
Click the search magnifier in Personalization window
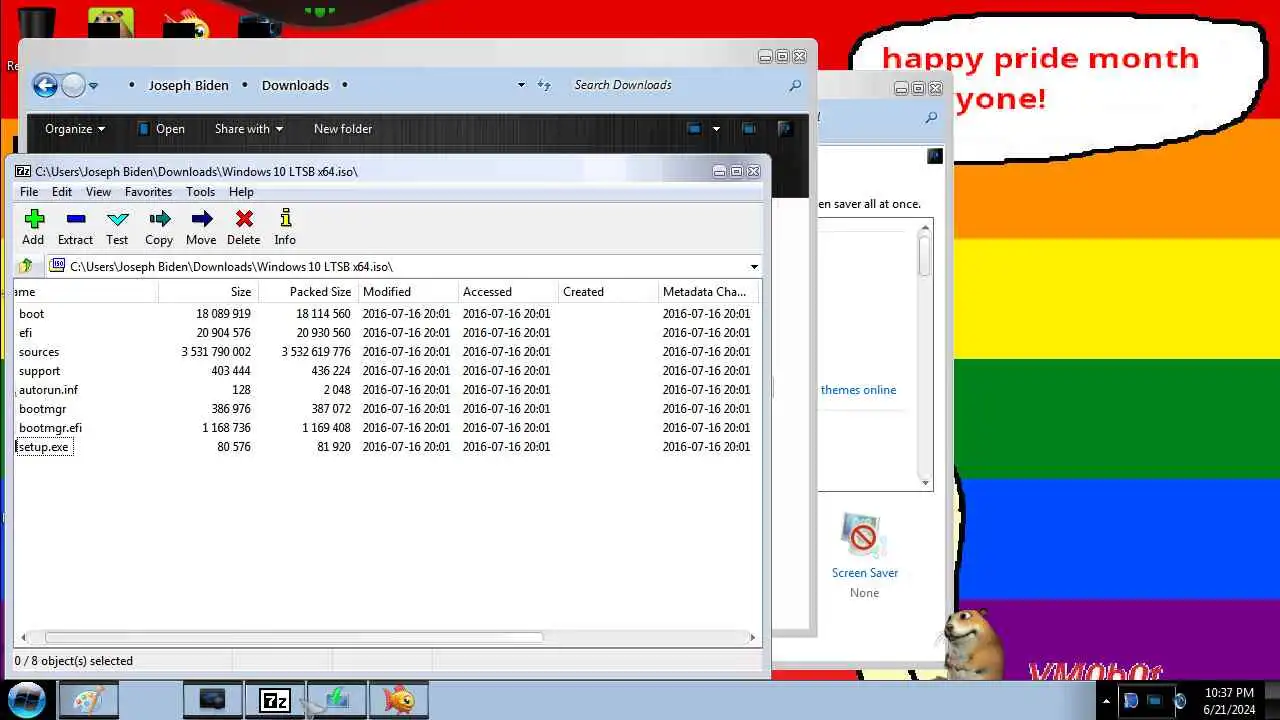[931, 117]
